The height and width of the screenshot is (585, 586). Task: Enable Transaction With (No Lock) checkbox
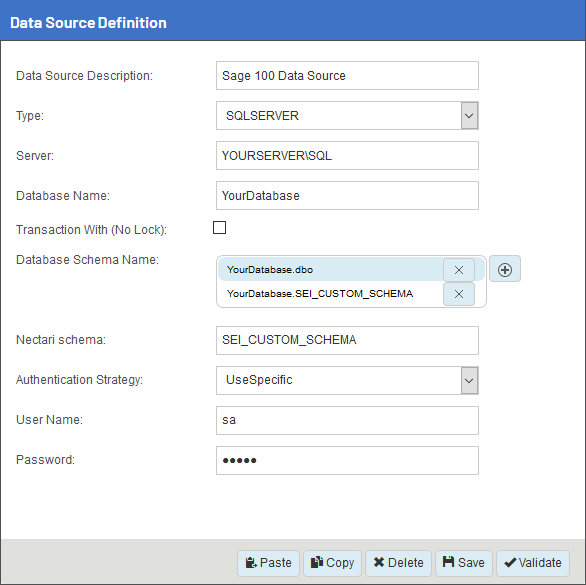coord(219,228)
